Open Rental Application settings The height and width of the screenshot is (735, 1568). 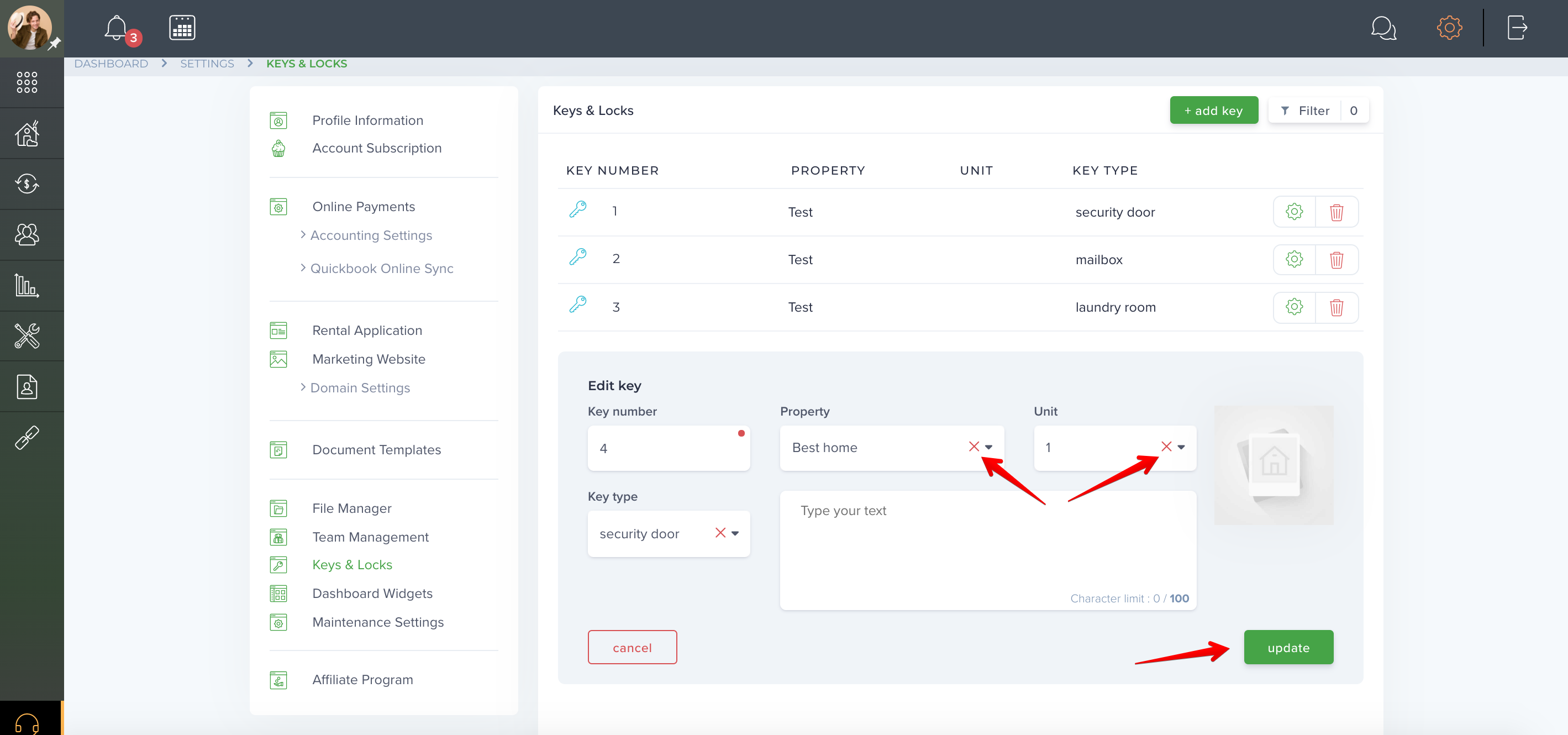[367, 330]
